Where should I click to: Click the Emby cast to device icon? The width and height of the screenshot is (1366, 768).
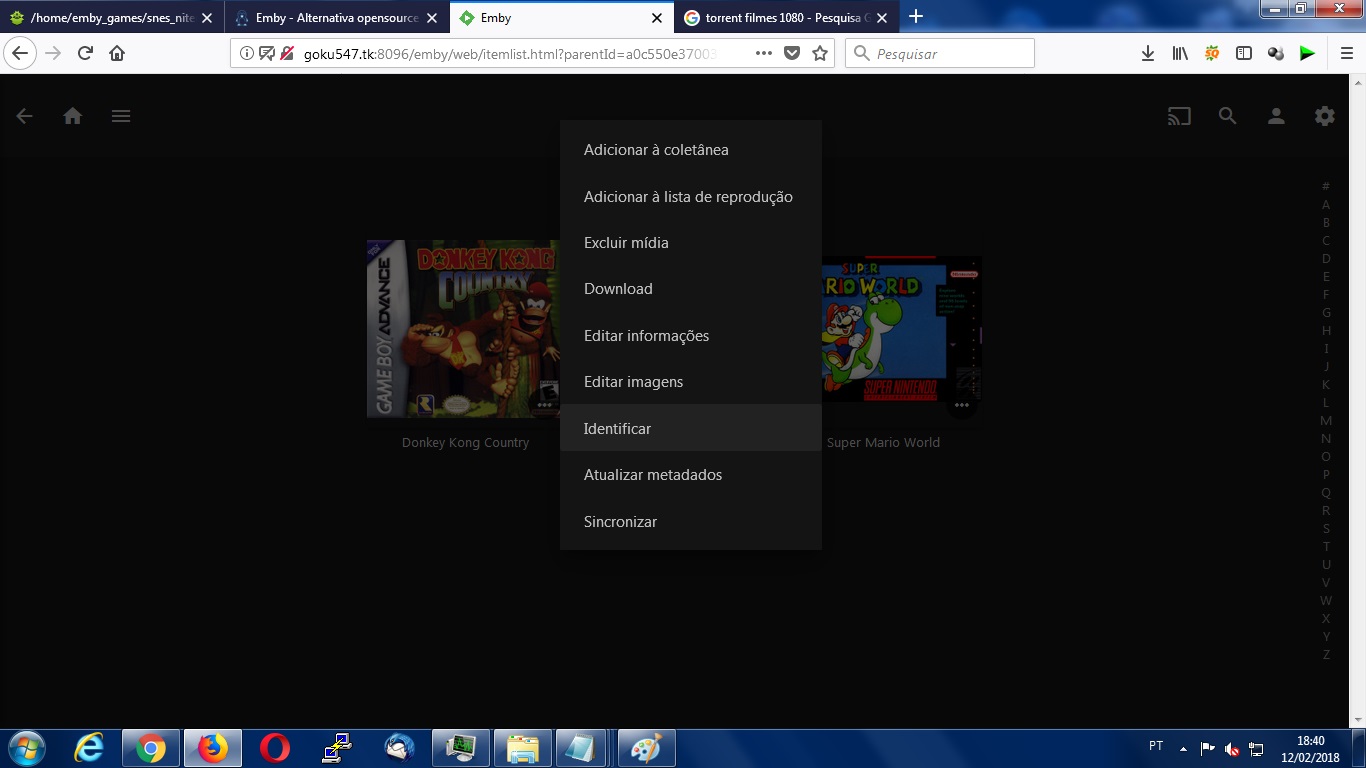click(x=1179, y=116)
